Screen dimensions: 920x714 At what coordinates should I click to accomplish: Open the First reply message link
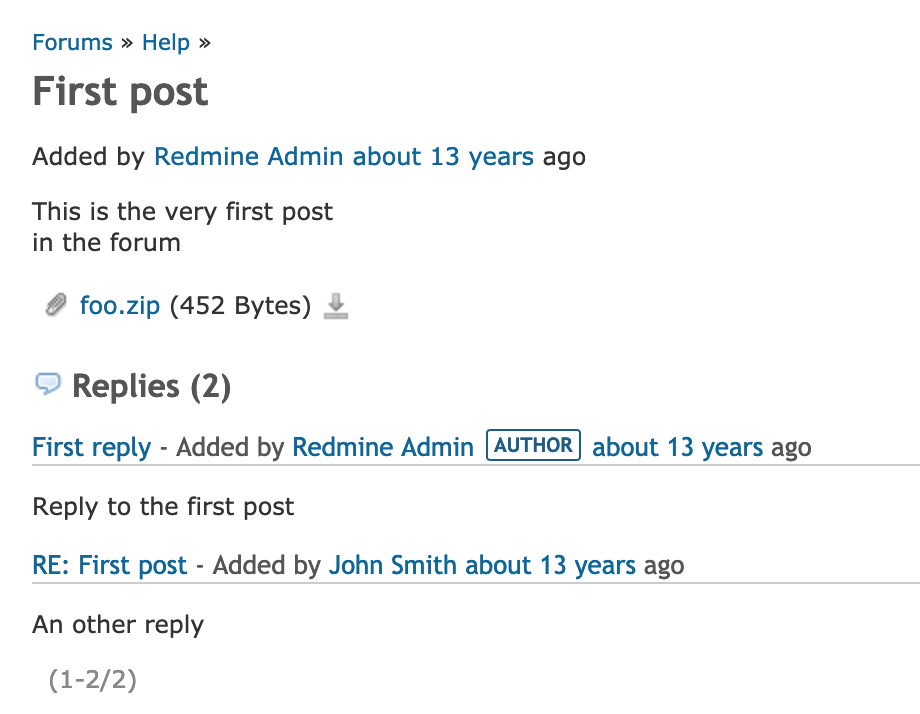click(92, 447)
